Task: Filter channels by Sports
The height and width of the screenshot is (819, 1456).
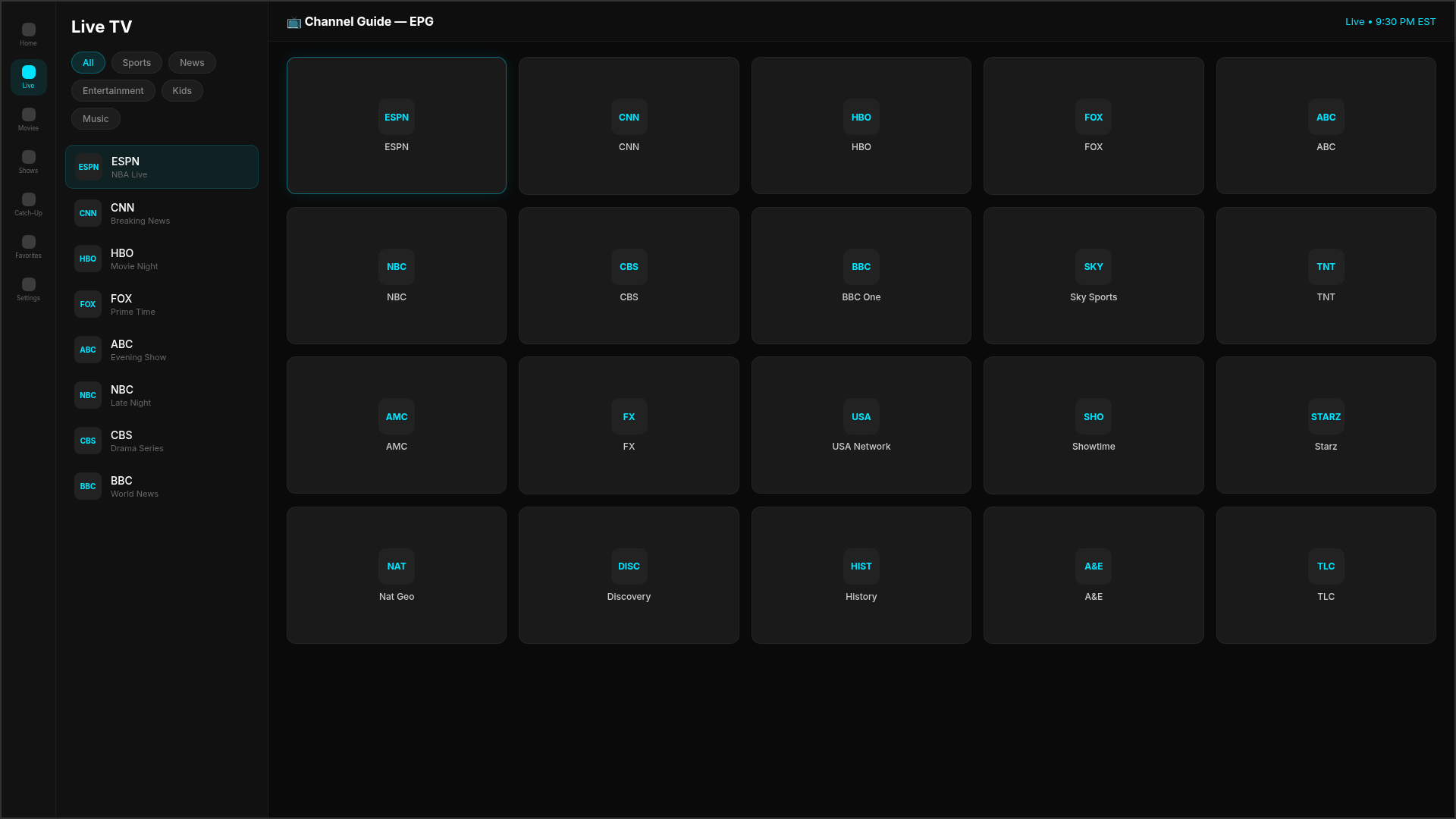Action: click(x=136, y=63)
